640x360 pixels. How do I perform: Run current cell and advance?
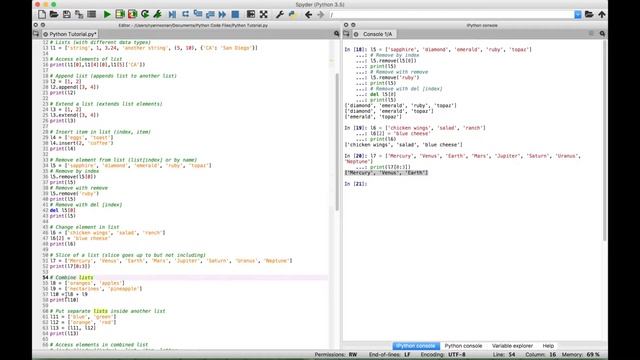[132, 14]
